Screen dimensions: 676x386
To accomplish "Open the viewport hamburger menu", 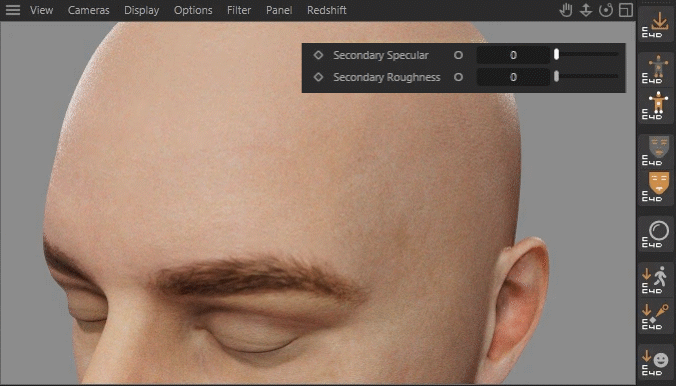I will coord(13,10).
